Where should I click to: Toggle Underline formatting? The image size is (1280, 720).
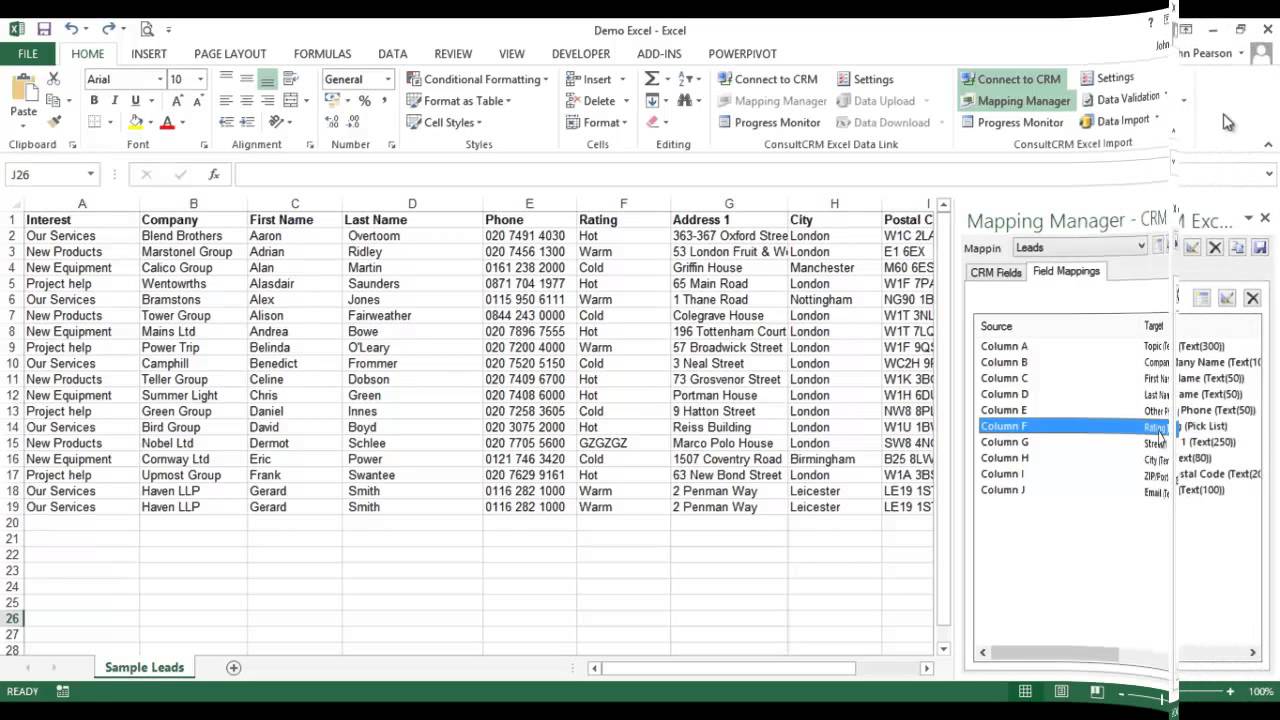point(135,100)
